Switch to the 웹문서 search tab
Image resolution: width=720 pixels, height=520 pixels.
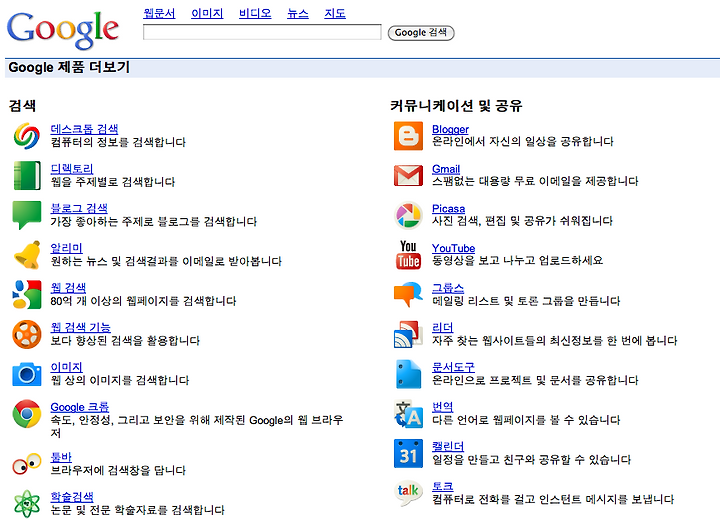point(159,13)
